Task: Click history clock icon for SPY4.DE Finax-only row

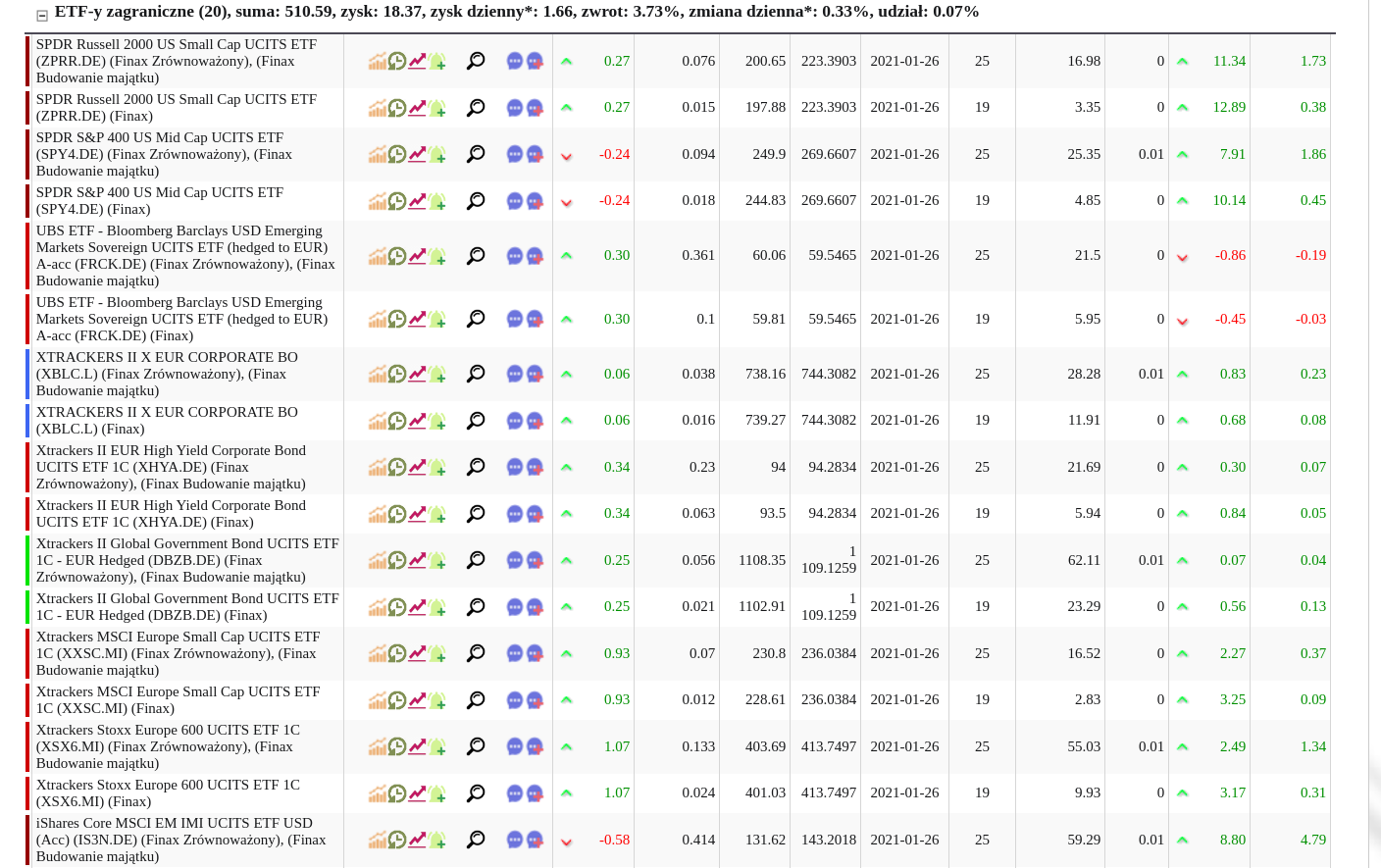Action: coord(397,201)
